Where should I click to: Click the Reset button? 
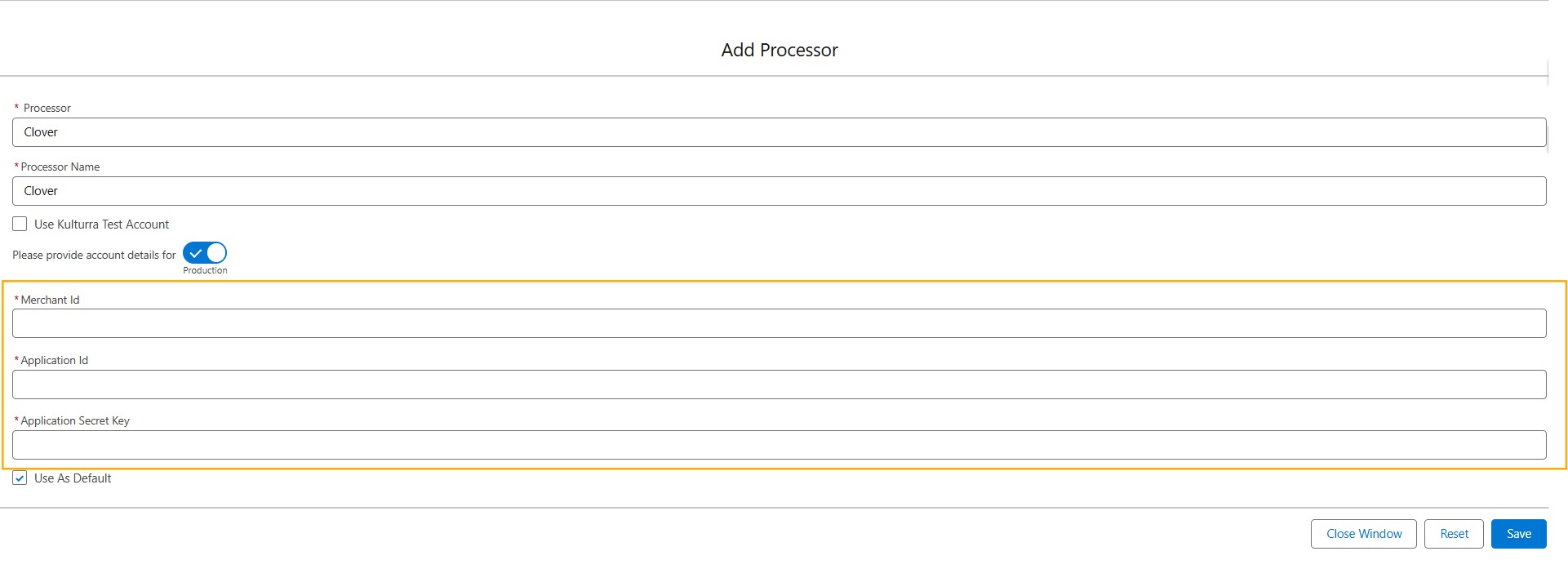pyautogui.click(x=1454, y=534)
